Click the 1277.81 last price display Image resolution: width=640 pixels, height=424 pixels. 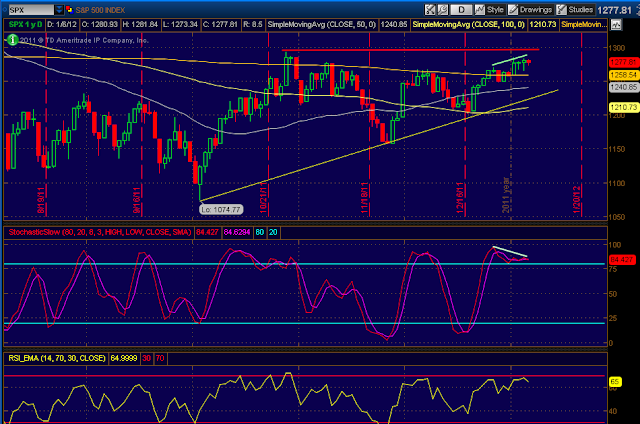coord(615,10)
